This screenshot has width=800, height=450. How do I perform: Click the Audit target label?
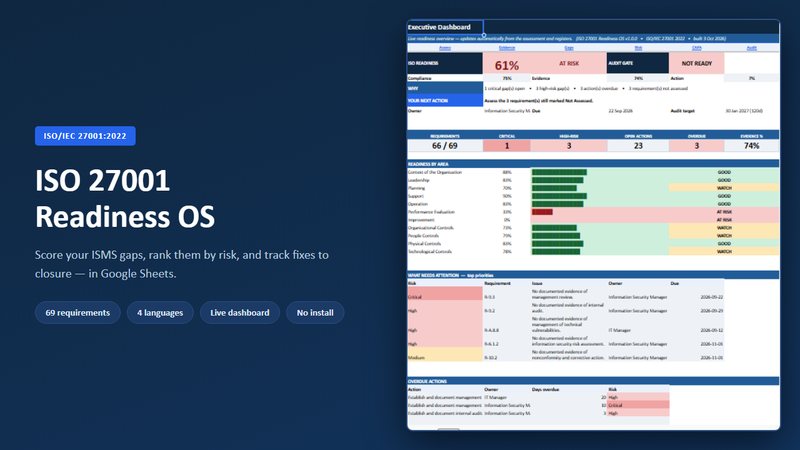(x=683, y=111)
